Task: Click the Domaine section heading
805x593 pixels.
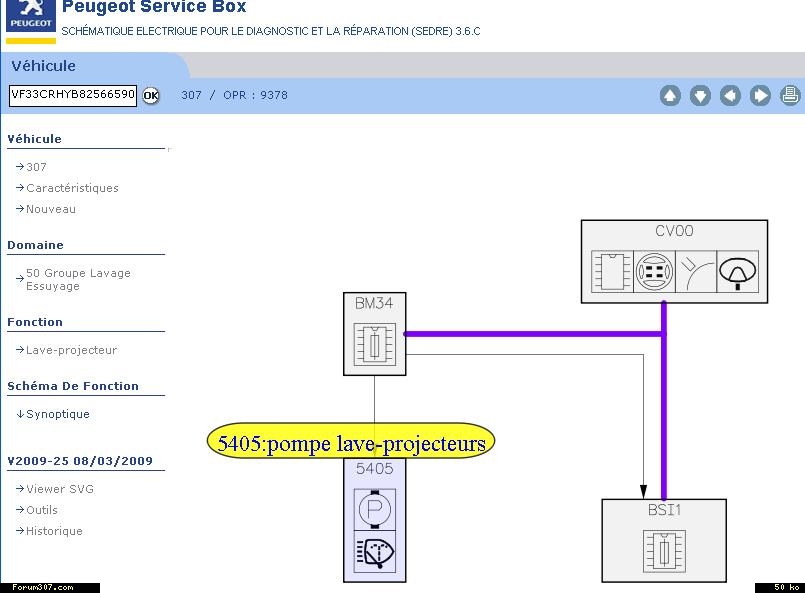Action: [35, 245]
